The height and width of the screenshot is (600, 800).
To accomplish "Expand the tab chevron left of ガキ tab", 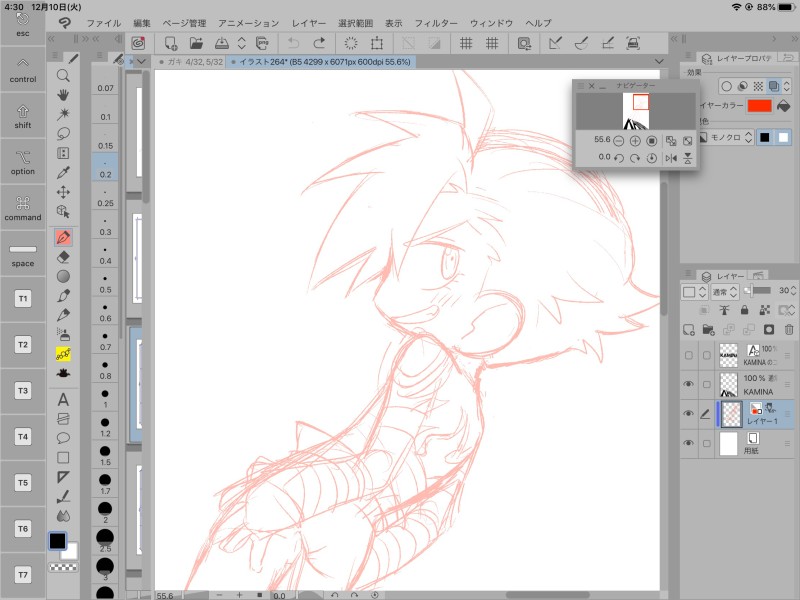I will click(141, 62).
